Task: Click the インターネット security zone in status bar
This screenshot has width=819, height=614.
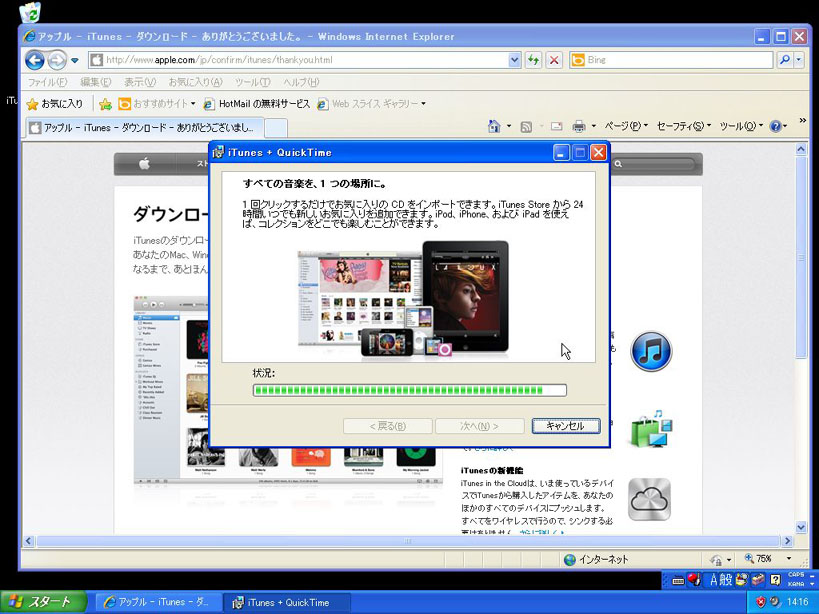Action: point(596,560)
